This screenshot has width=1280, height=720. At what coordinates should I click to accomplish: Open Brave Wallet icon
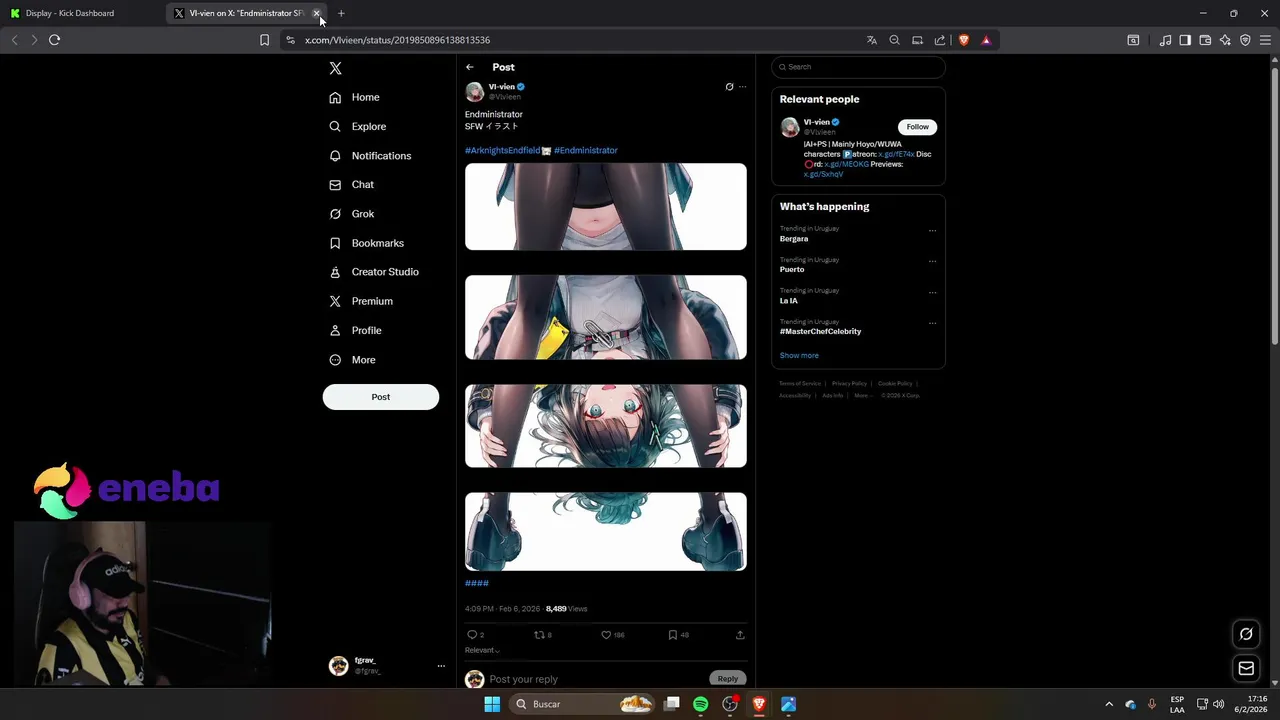coord(1205,40)
